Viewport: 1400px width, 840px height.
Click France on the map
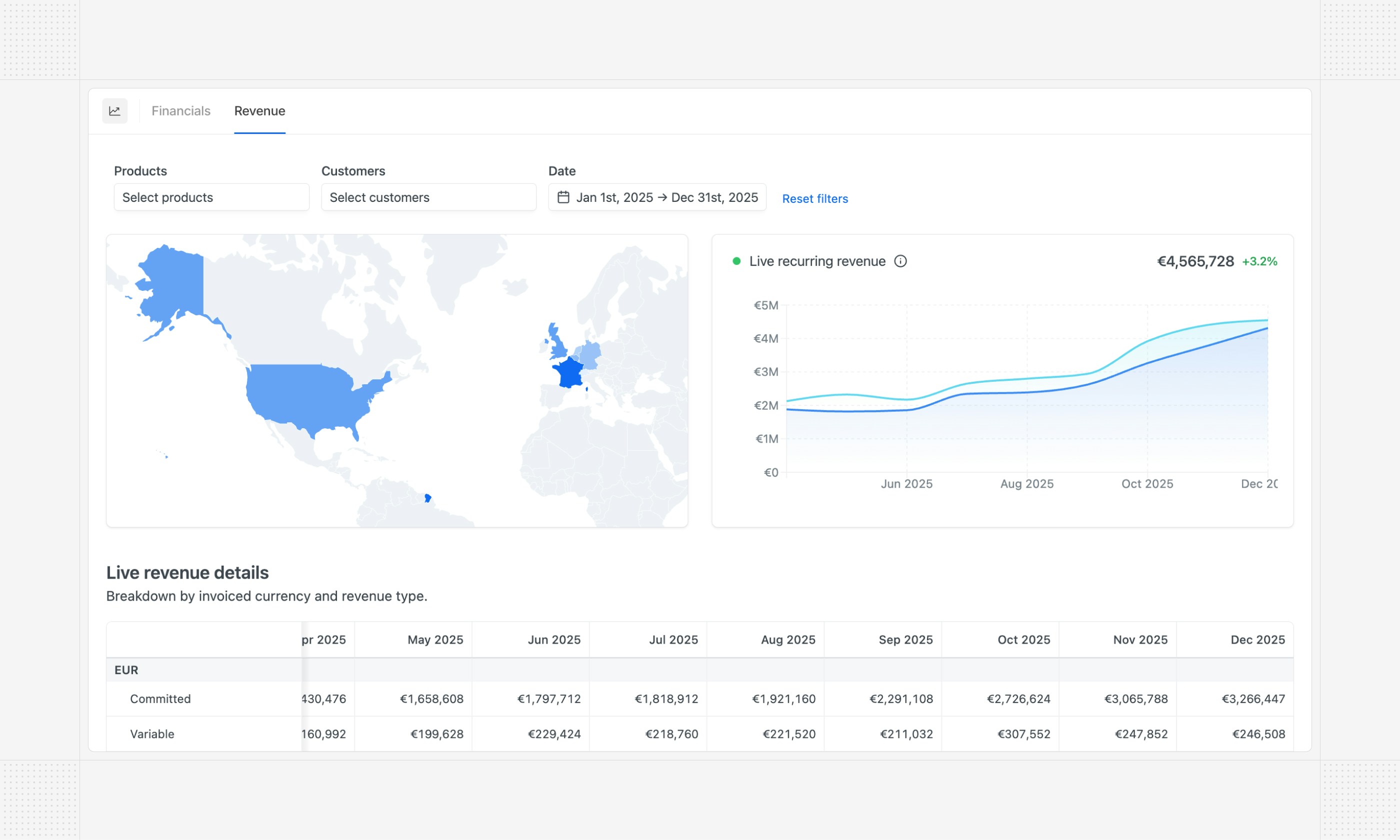point(569,374)
